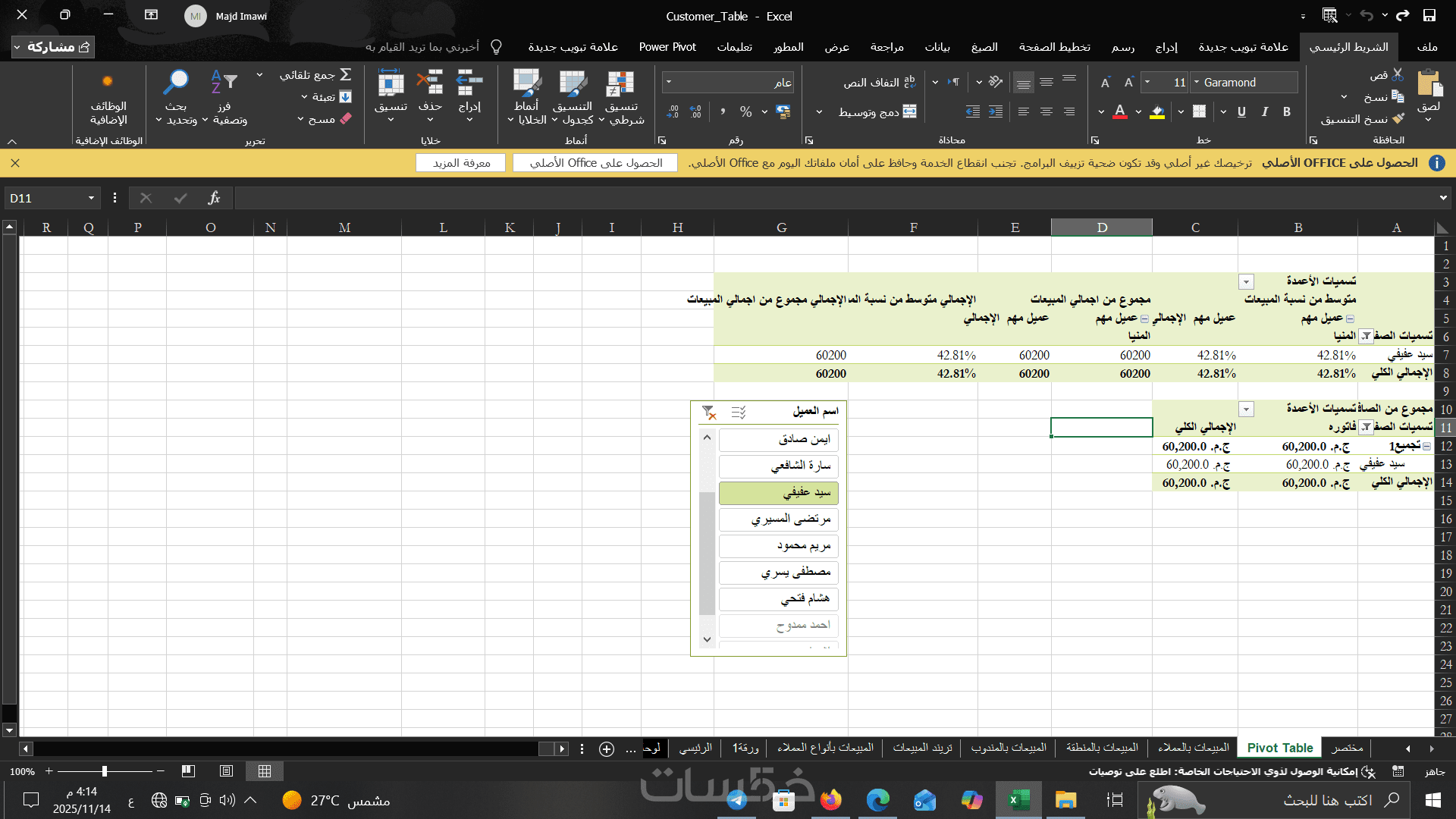
Task: Click the Find and Select magnifier icon
Action: tap(176, 83)
